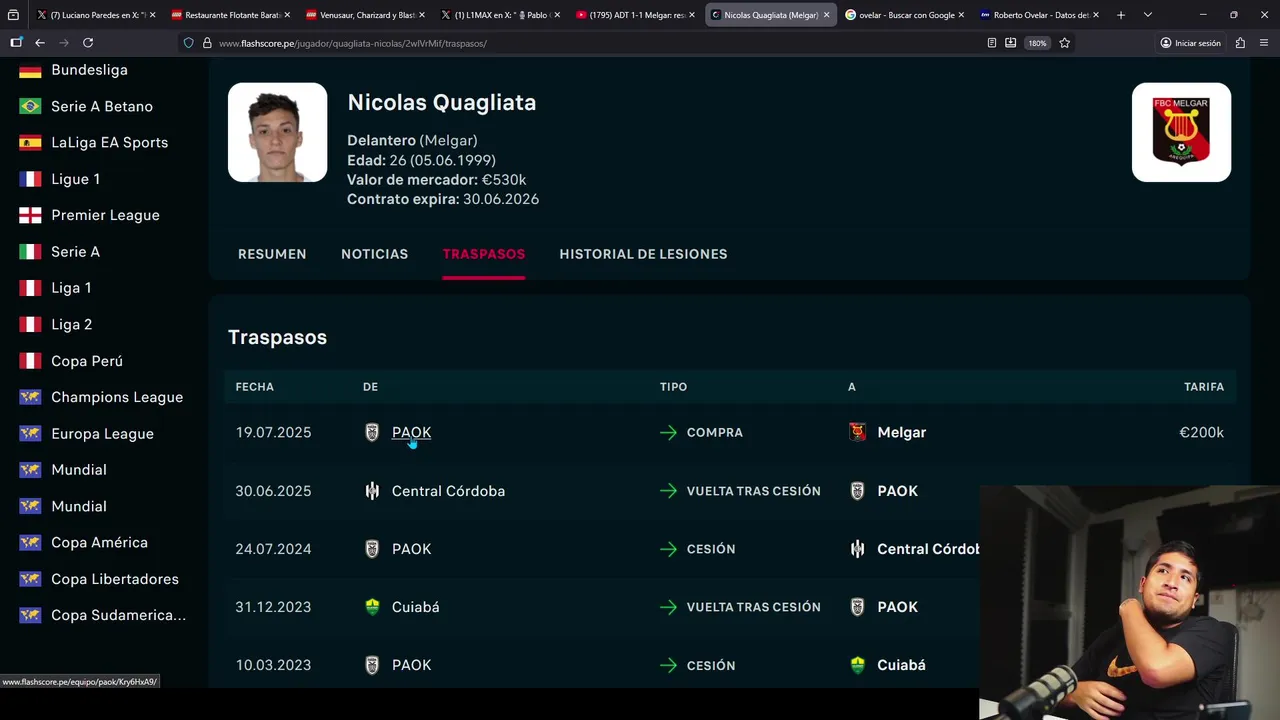Click the PAOK link in 19.07.2025 row
1280x720 pixels.
click(x=411, y=432)
